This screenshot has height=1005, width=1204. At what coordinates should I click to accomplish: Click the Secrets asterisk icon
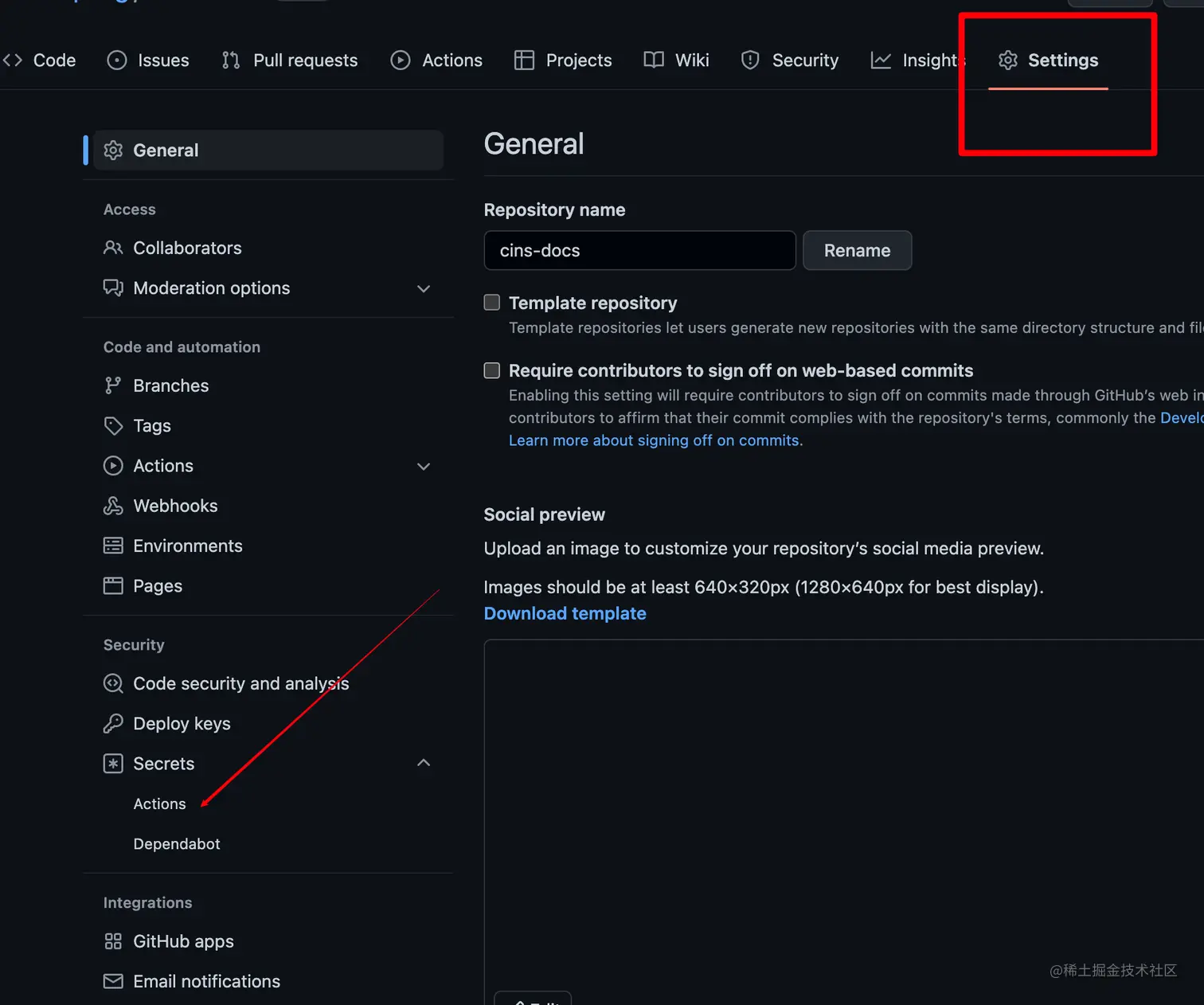[113, 763]
